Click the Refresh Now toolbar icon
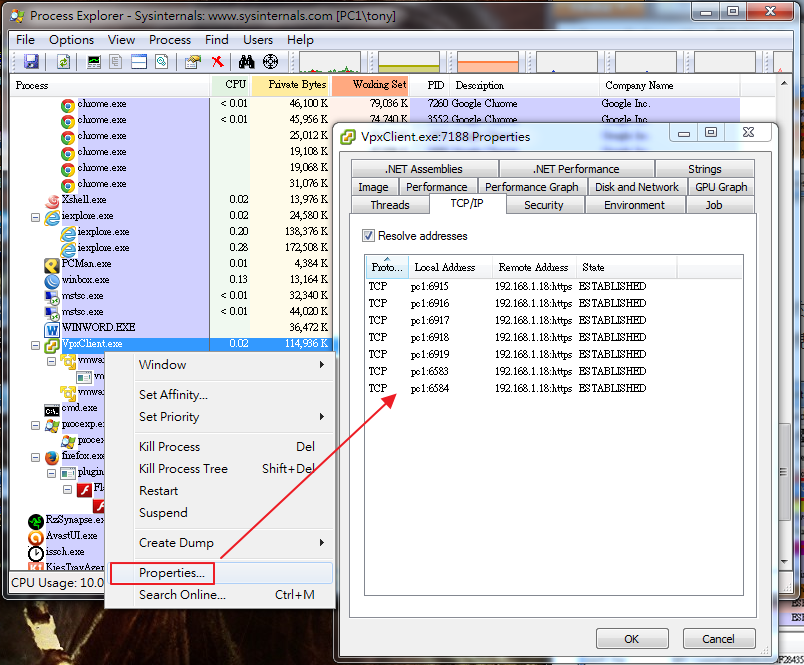This screenshot has height=665, width=804. (x=64, y=62)
